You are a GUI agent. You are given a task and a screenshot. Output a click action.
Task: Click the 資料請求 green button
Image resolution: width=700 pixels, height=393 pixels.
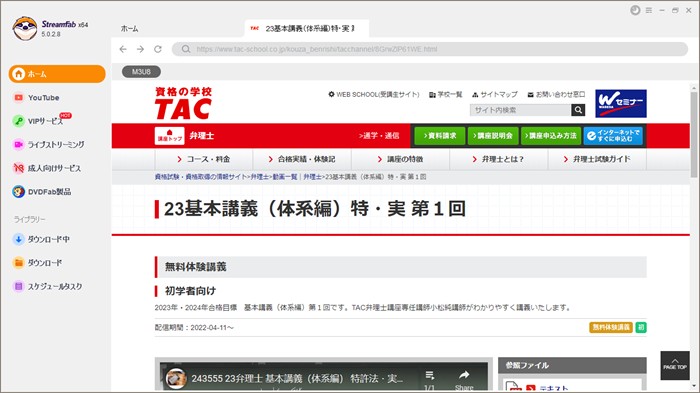pyautogui.click(x=440, y=136)
